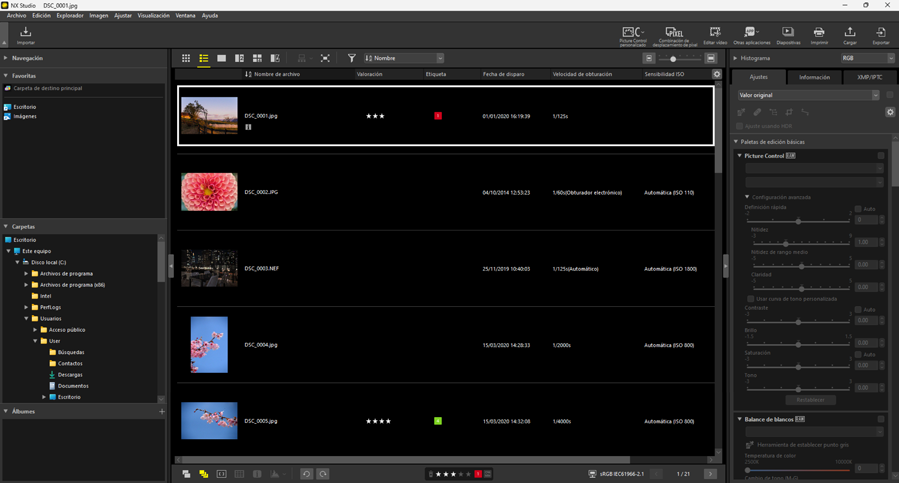Enable the Auto checkbox for Definición rápida
The image size is (899, 483).
click(858, 209)
